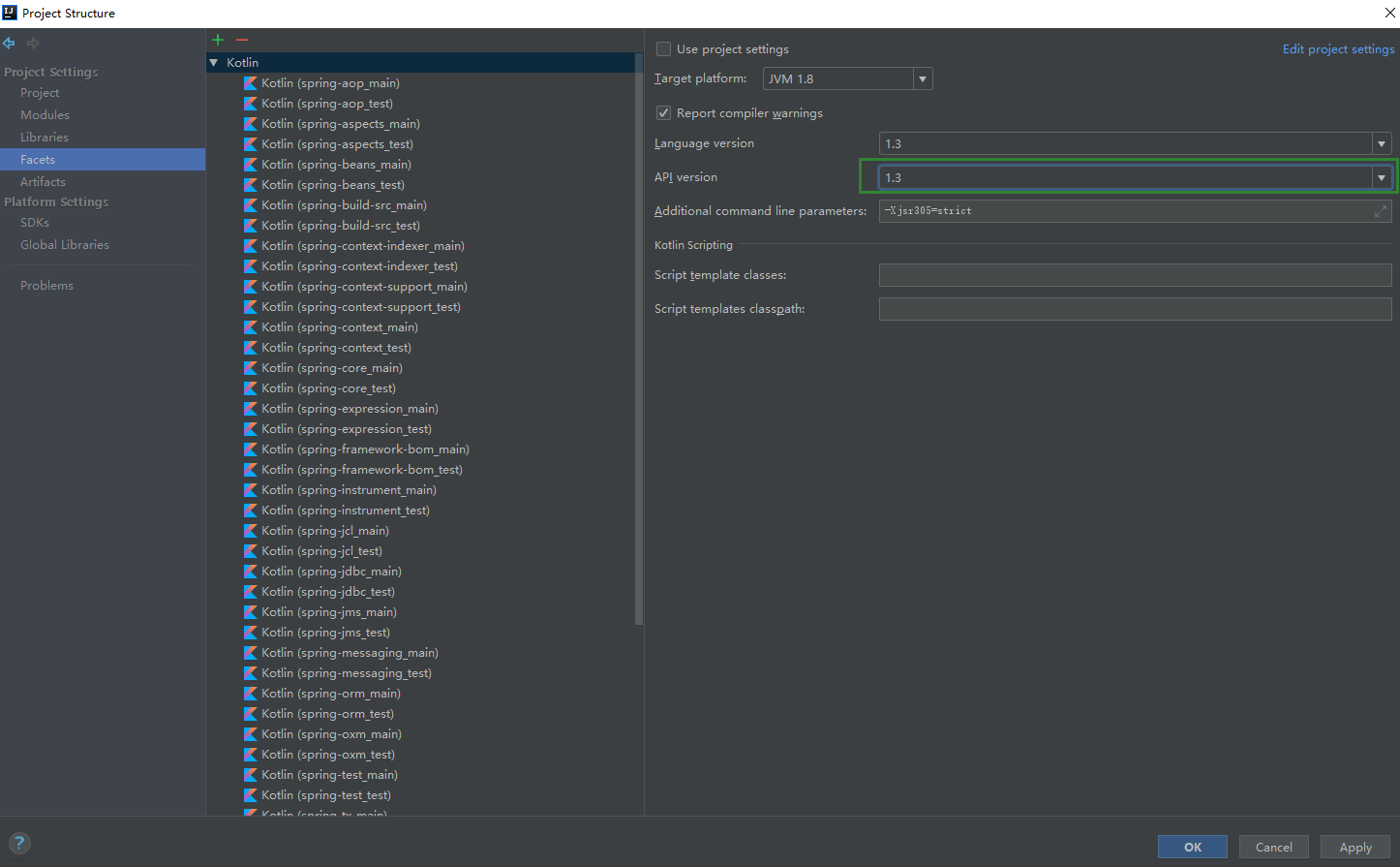Select Kotlin (spring-instrument_main) facet
This screenshot has width=1400, height=867.
tap(349, 490)
